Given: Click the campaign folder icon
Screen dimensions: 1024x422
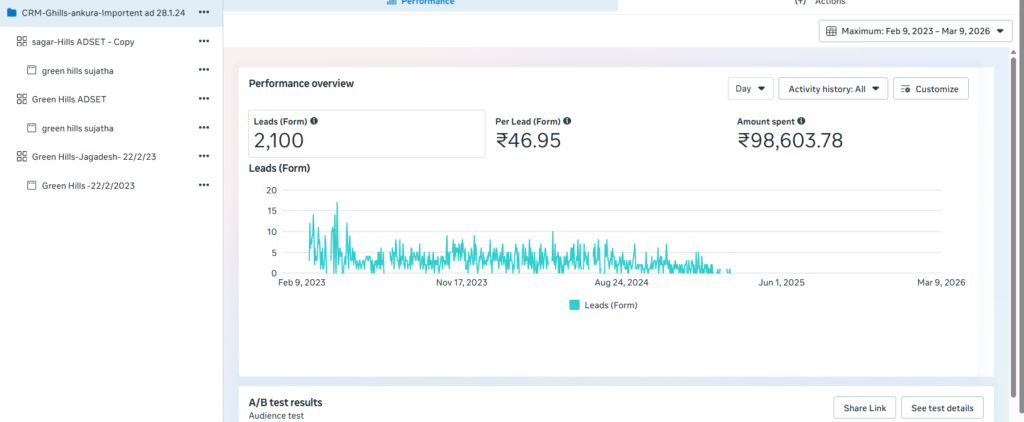Looking at the screenshot, I should (x=11, y=12).
